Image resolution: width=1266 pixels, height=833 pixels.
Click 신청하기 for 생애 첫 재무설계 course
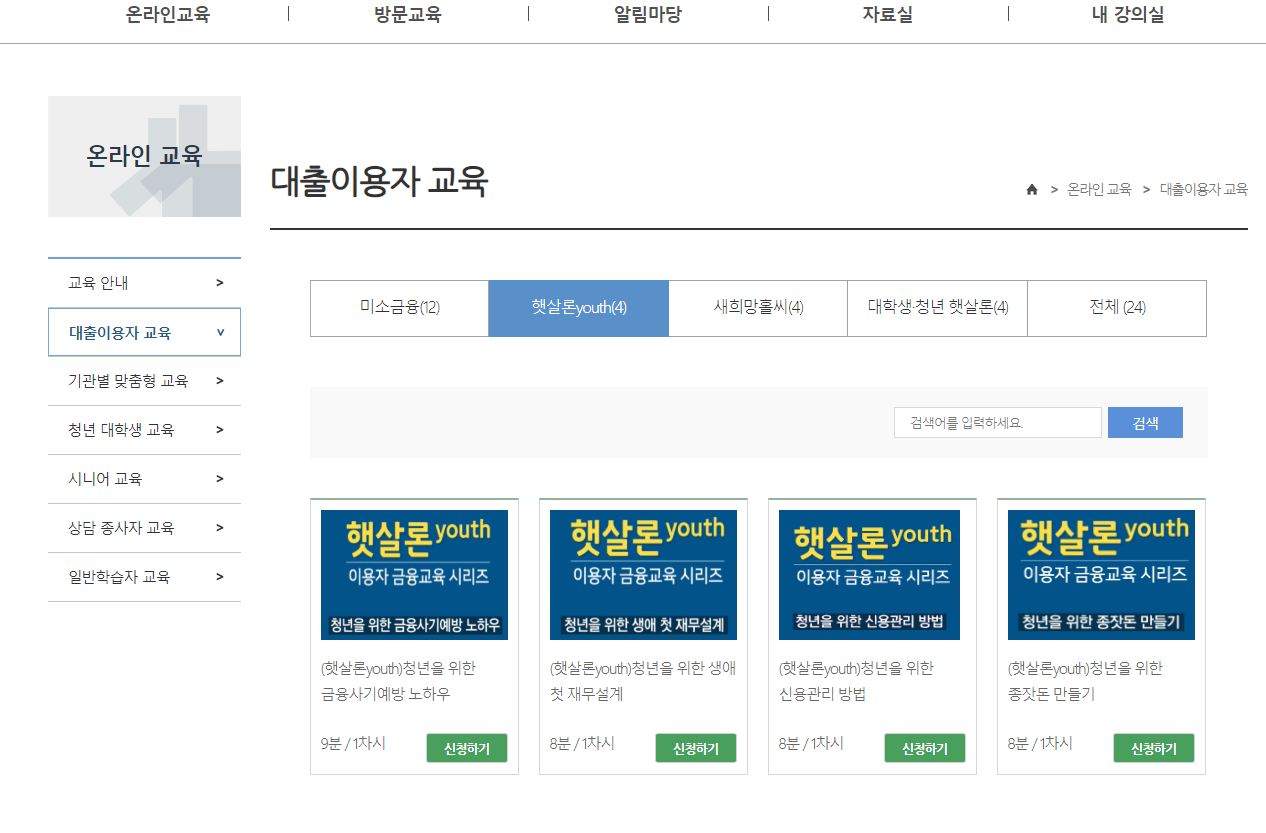(x=696, y=748)
